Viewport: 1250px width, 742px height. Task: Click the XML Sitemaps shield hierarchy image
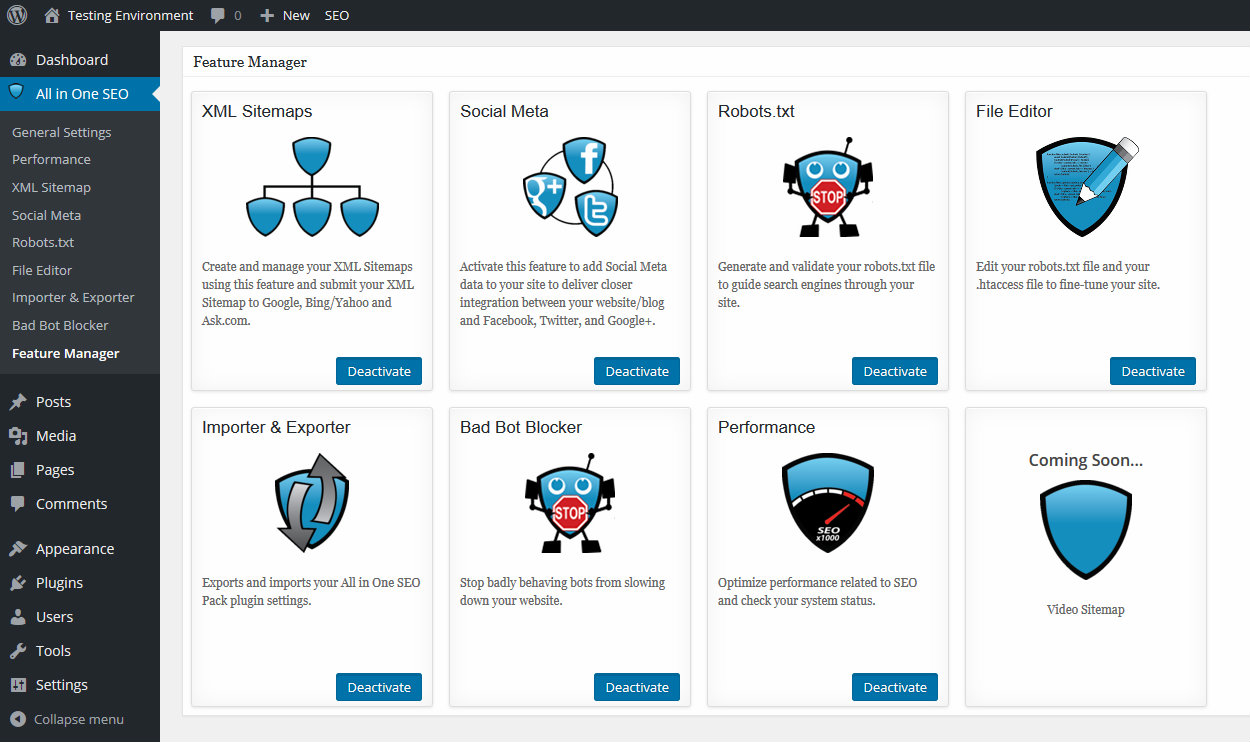(312, 187)
